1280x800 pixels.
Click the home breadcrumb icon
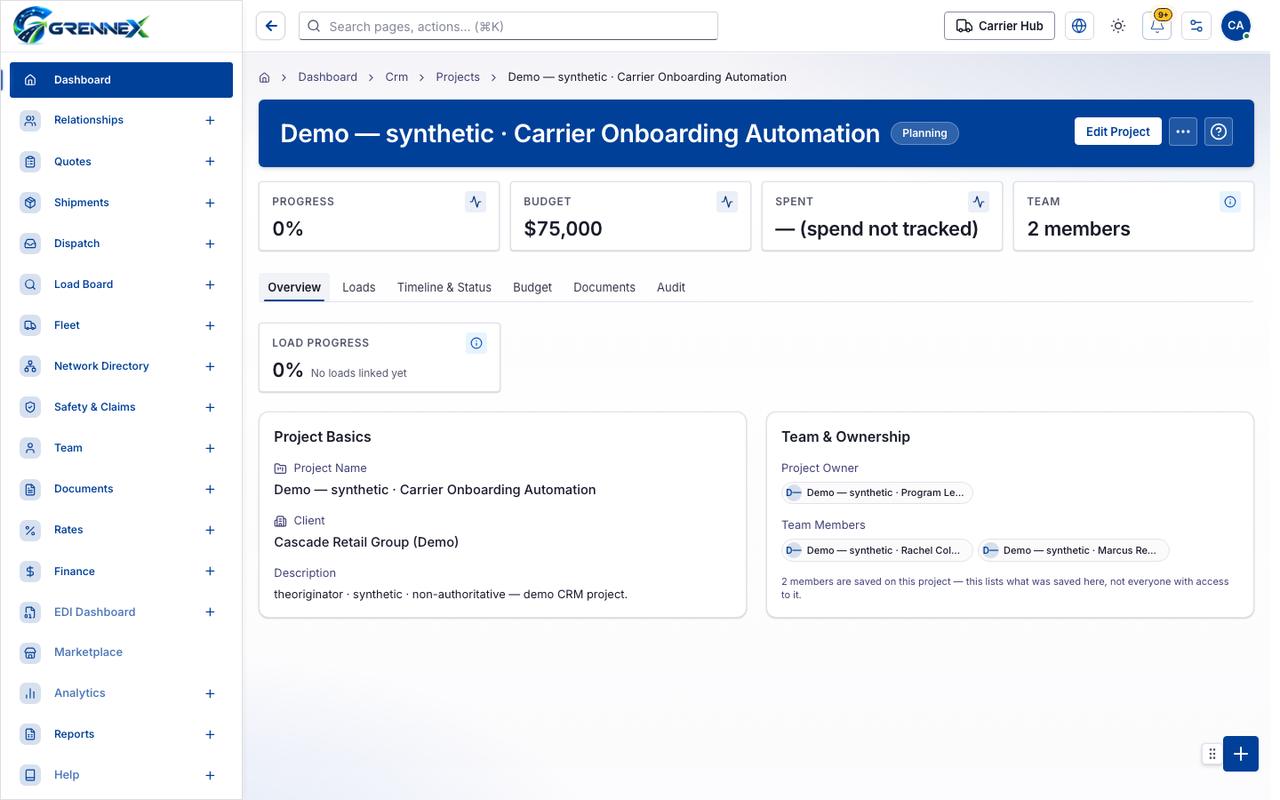click(265, 77)
